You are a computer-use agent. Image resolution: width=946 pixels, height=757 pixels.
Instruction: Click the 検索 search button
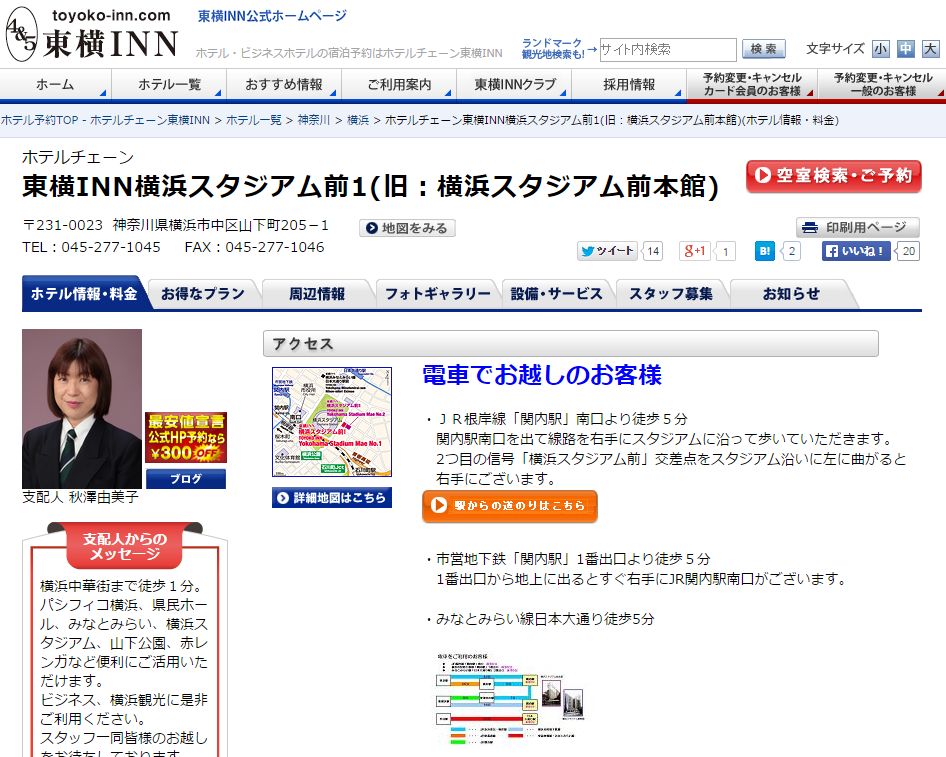point(763,49)
